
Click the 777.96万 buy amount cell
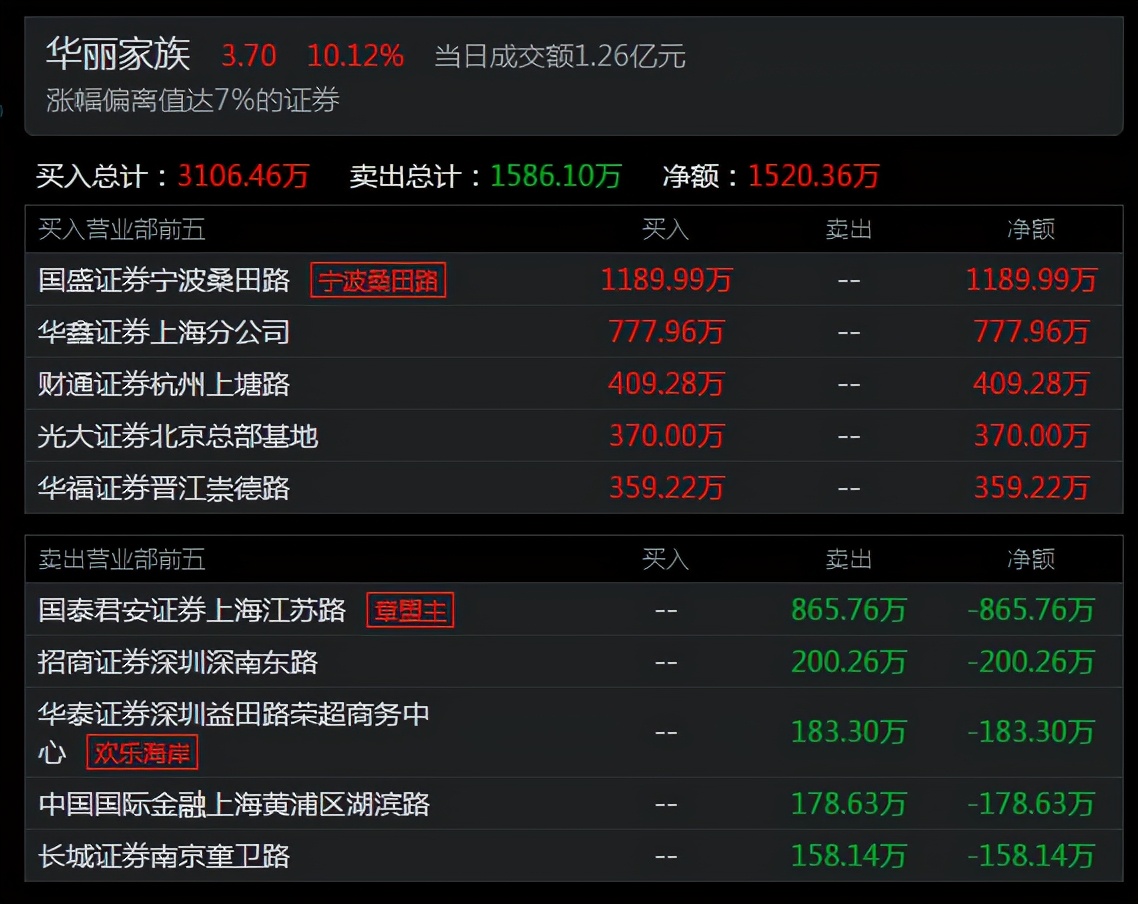point(666,332)
